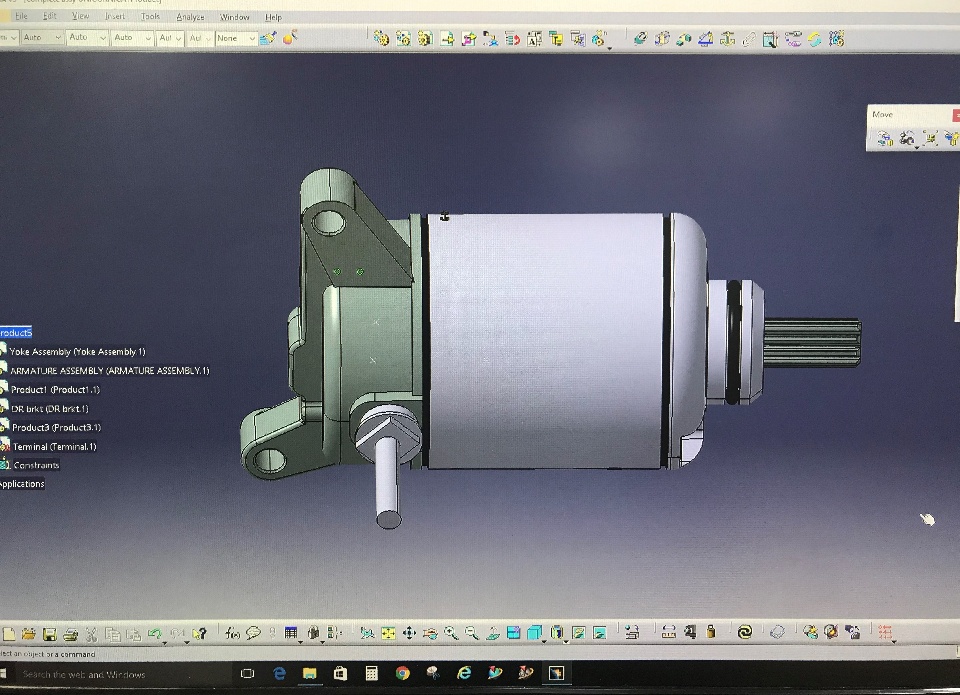The height and width of the screenshot is (695, 960).
Task: Toggle the Hide/Show icon
Action: coord(579,633)
